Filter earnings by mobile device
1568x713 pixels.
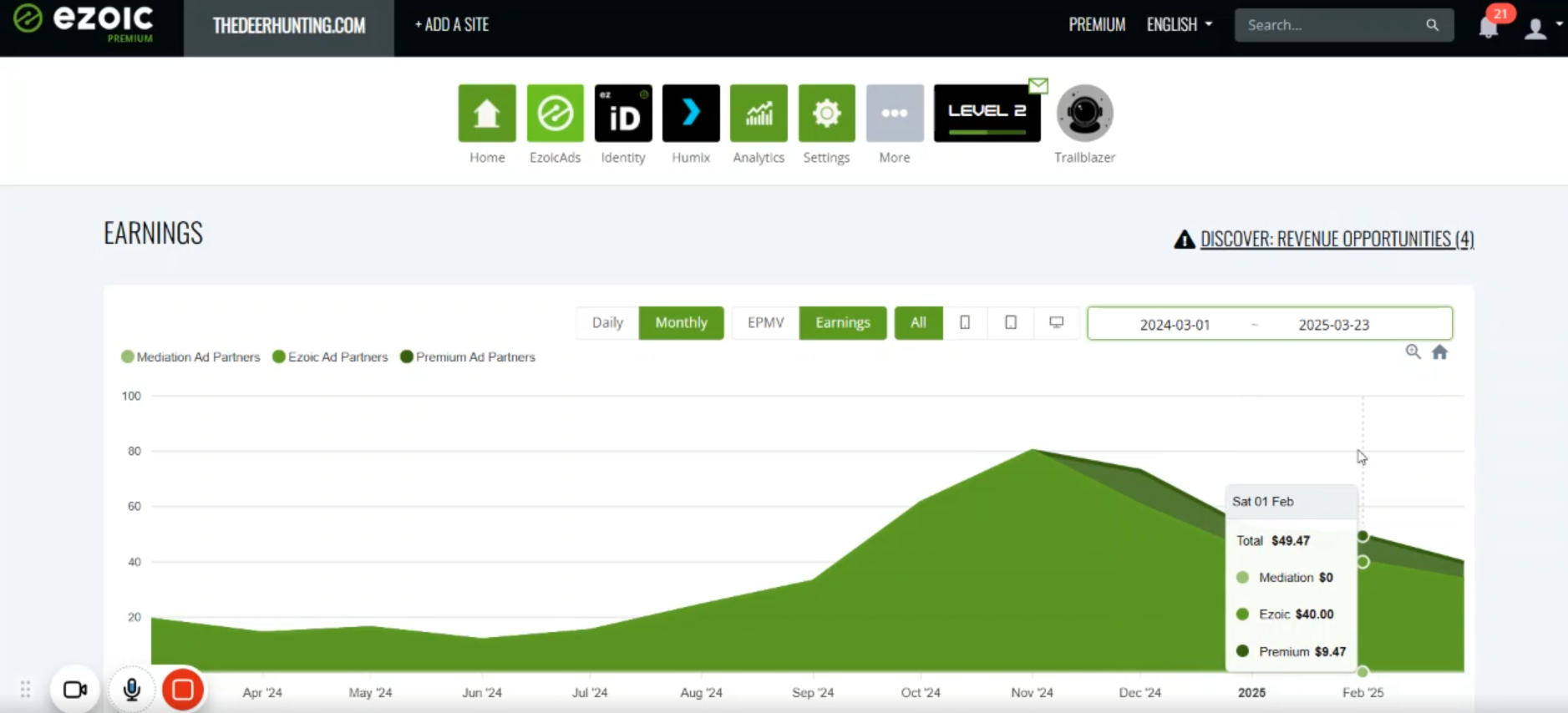[x=965, y=322]
